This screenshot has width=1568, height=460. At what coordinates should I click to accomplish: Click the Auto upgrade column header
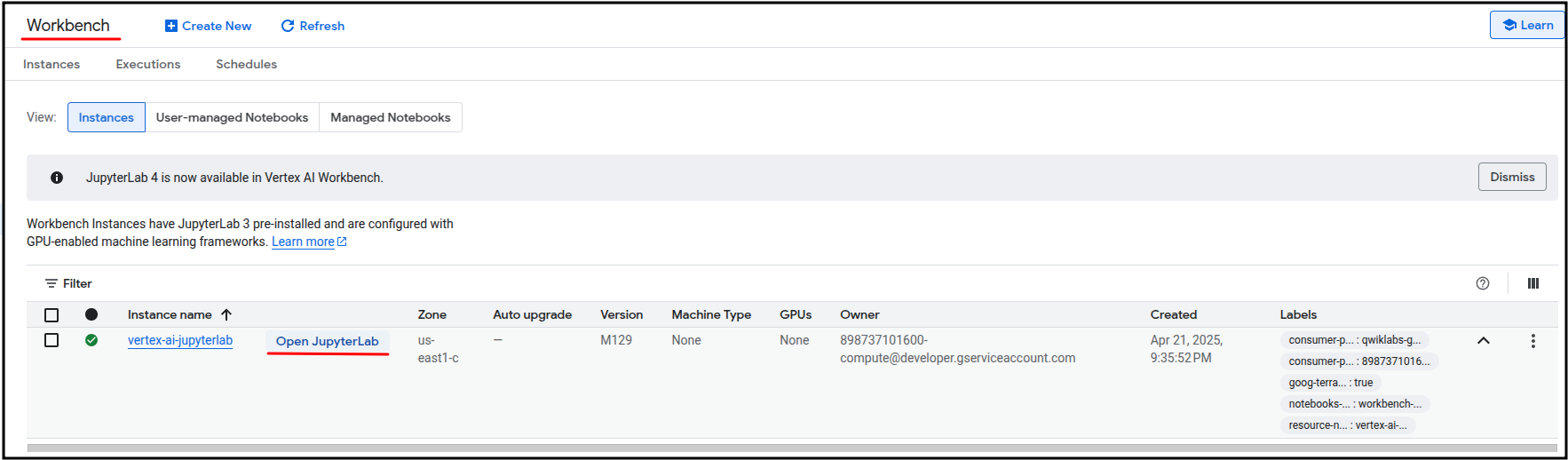point(533,314)
